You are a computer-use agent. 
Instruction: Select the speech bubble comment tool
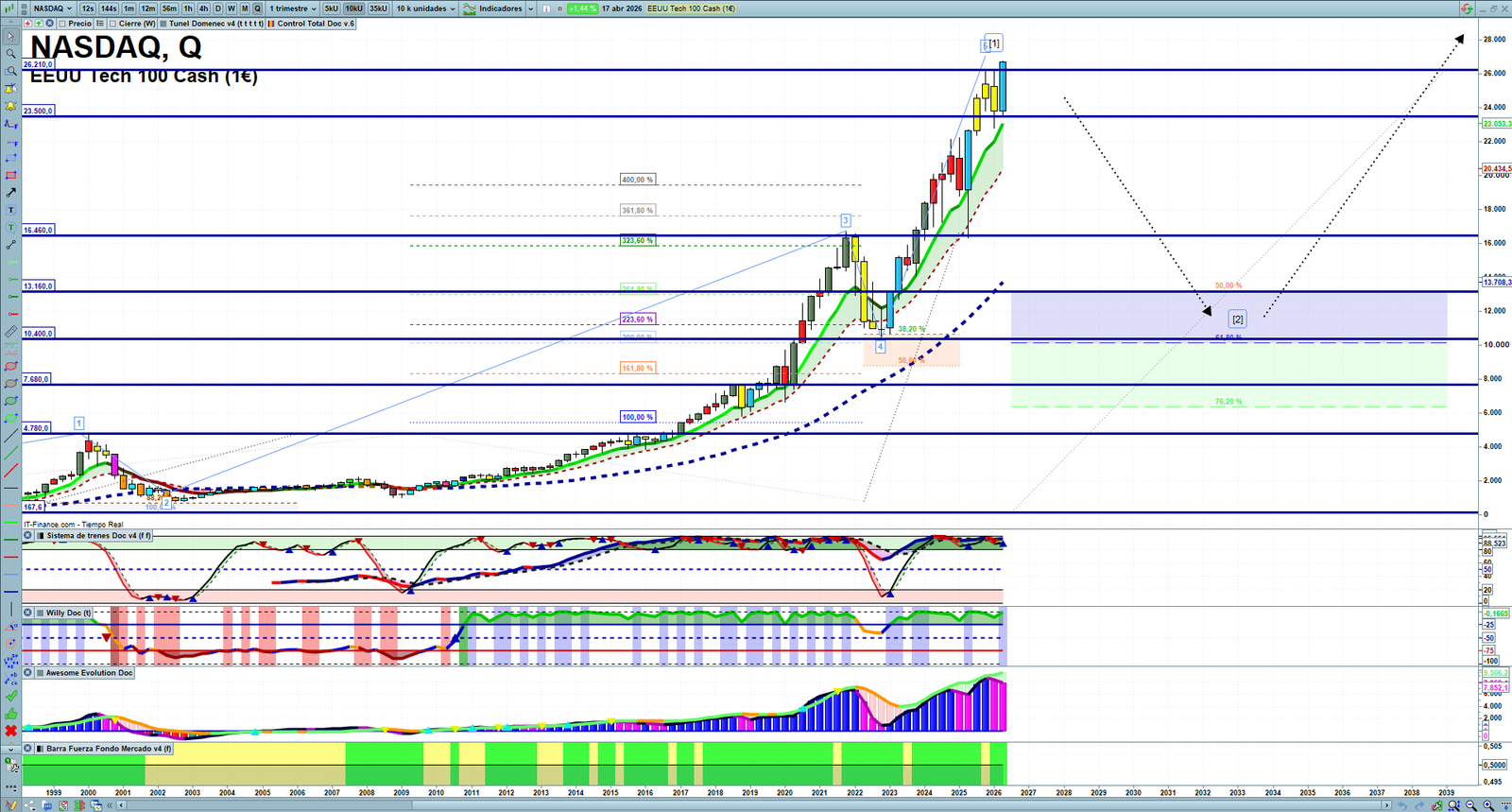[x=10, y=227]
